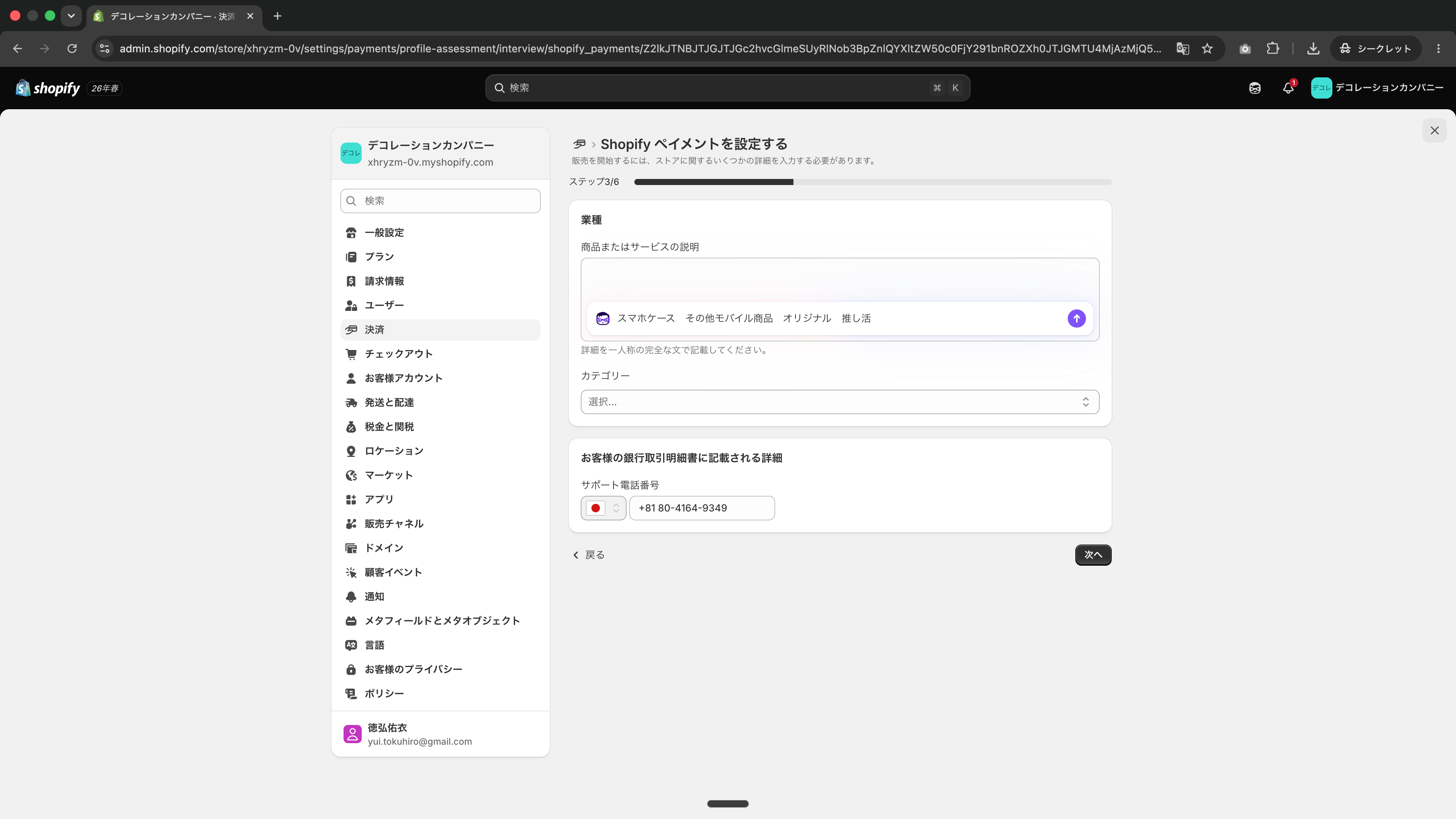Click the step 3/6 progress bar
Image resolution: width=1456 pixels, height=819 pixels.
pos(873,182)
